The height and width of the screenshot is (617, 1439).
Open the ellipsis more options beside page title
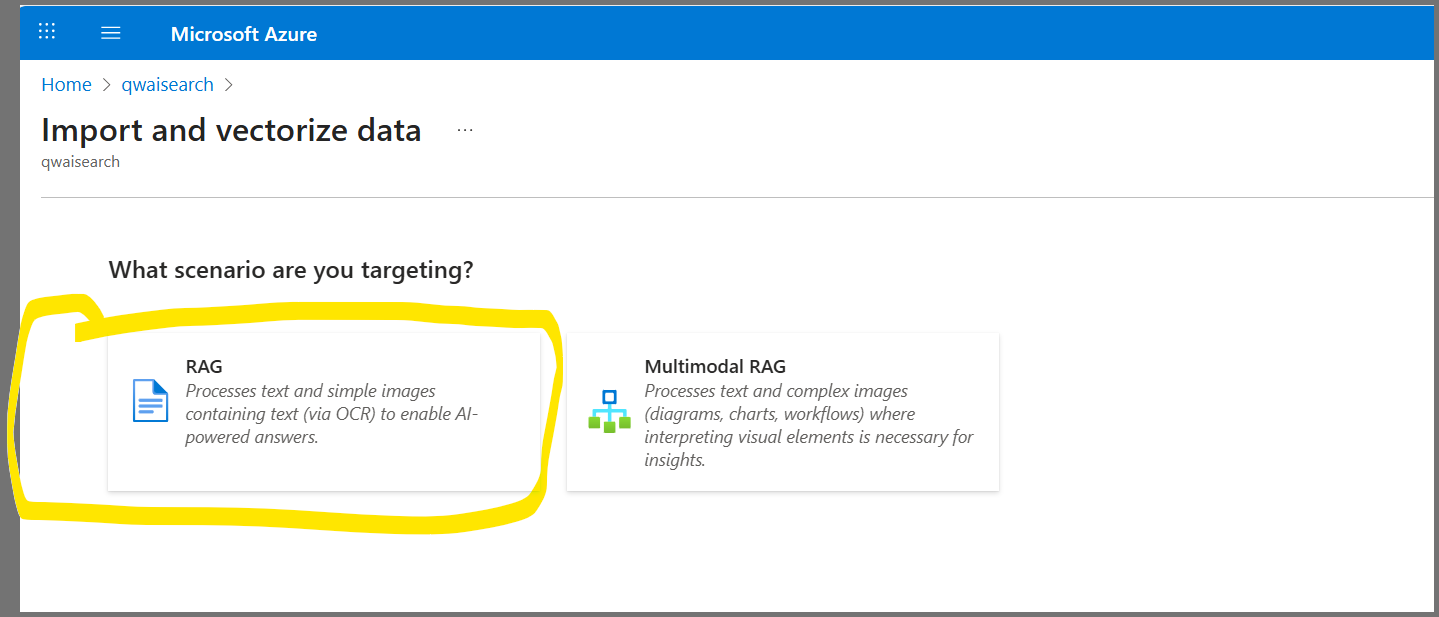coord(465,131)
